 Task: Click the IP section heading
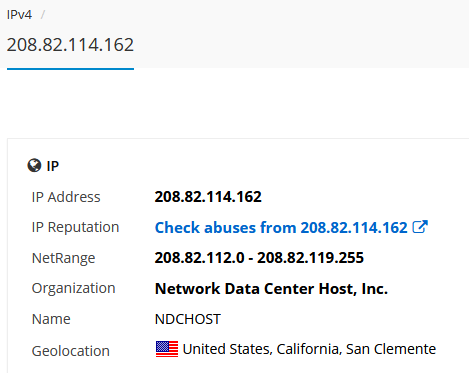[53, 166]
